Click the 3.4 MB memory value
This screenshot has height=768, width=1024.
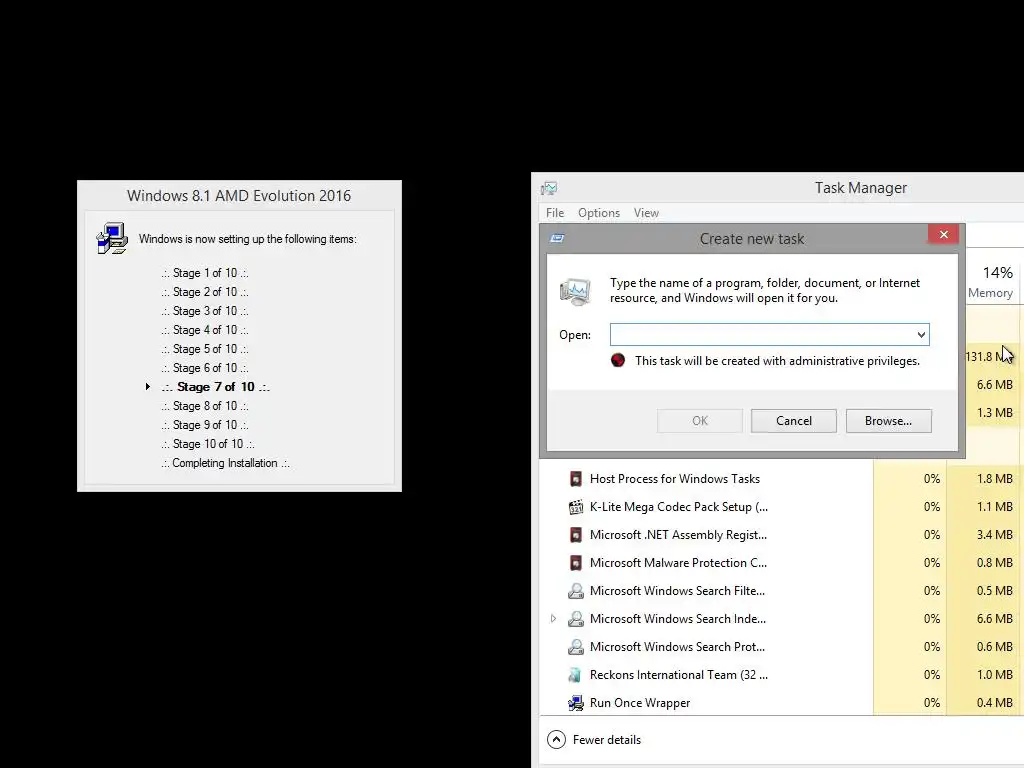[994, 535]
